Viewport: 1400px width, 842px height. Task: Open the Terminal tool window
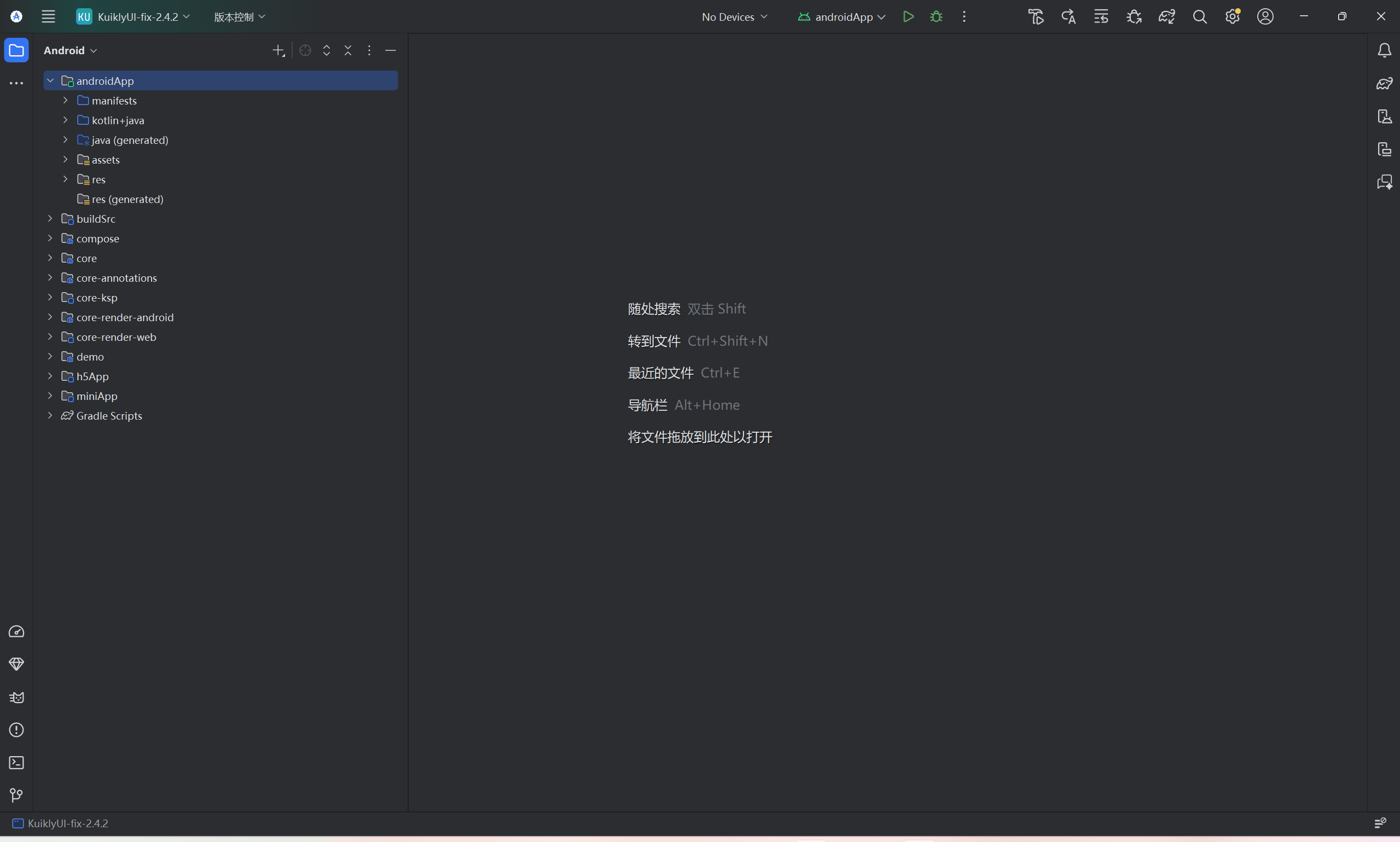16,763
